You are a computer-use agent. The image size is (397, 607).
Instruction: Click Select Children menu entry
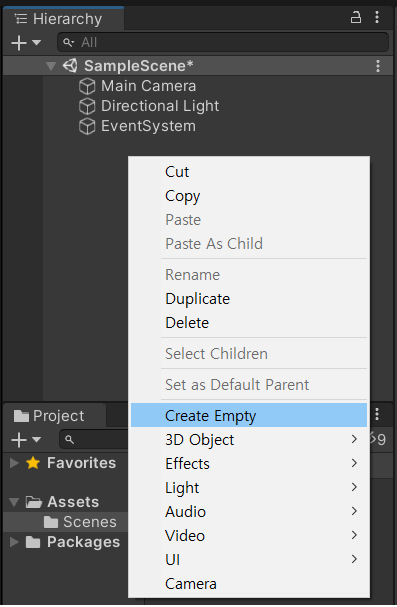pyautogui.click(x=249, y=354)
